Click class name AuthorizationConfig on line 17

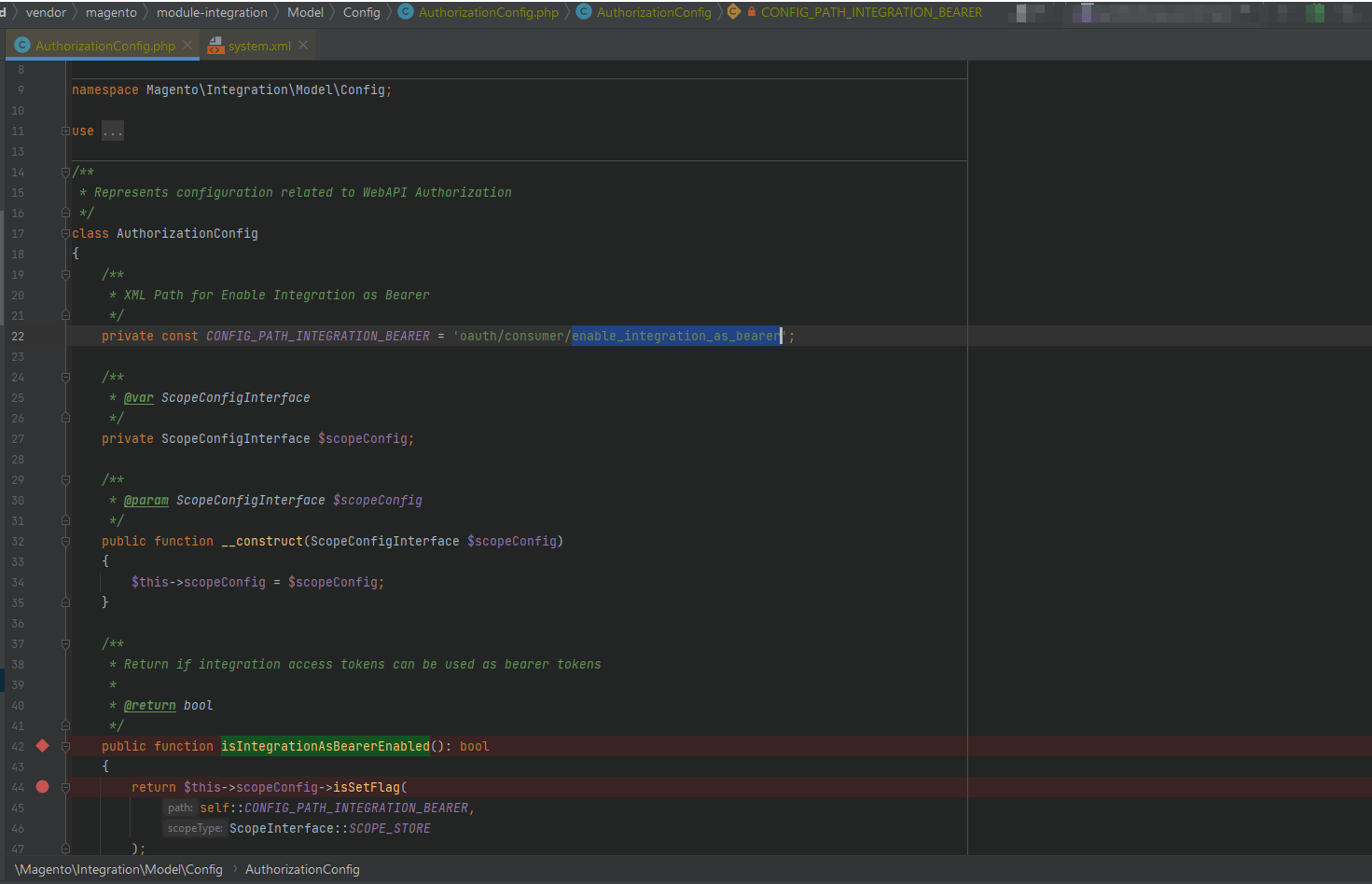pyautogui.click(x=187, y=233)
